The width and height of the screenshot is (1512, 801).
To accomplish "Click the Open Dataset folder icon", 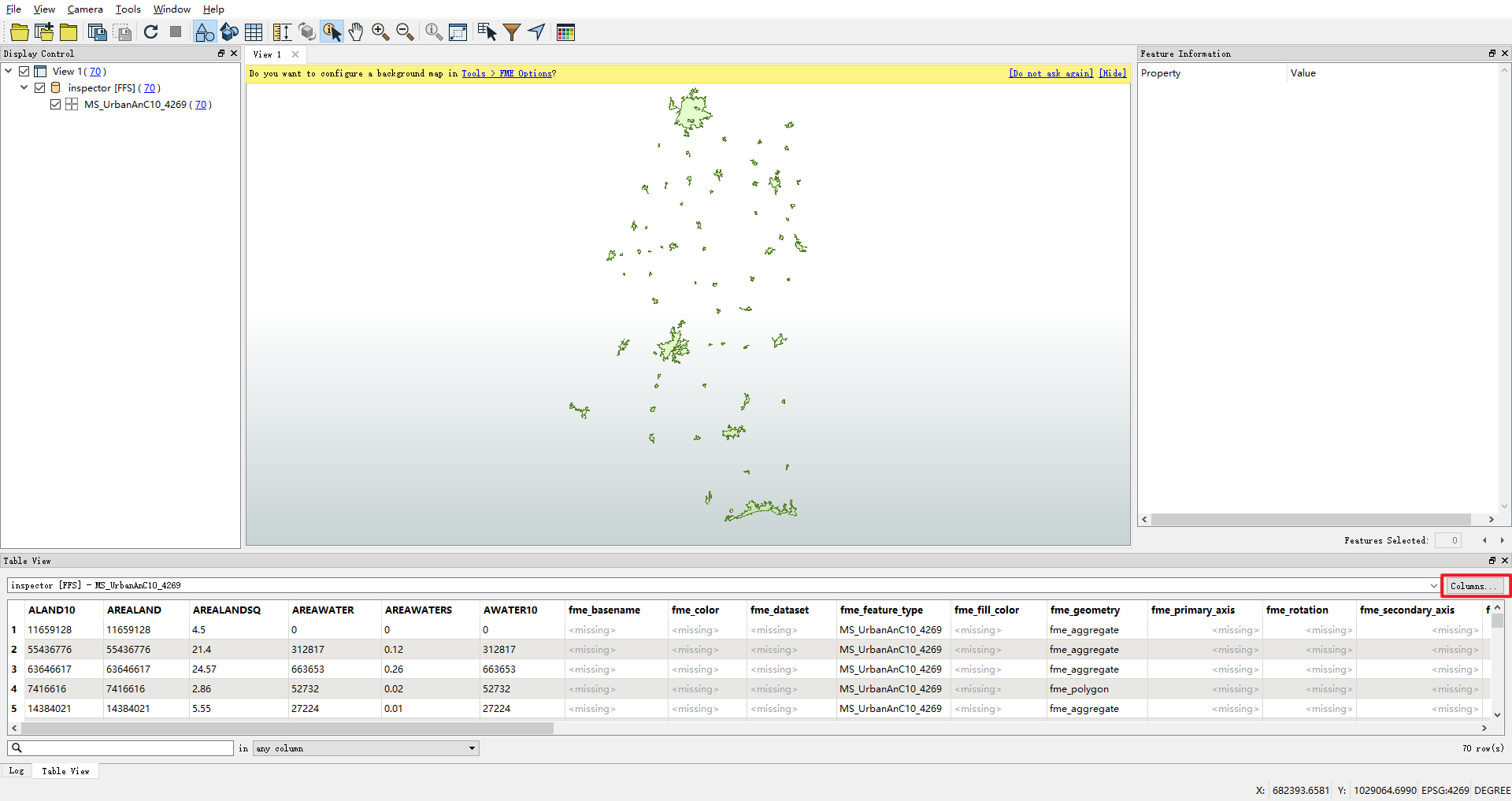I will pos(19,32).
